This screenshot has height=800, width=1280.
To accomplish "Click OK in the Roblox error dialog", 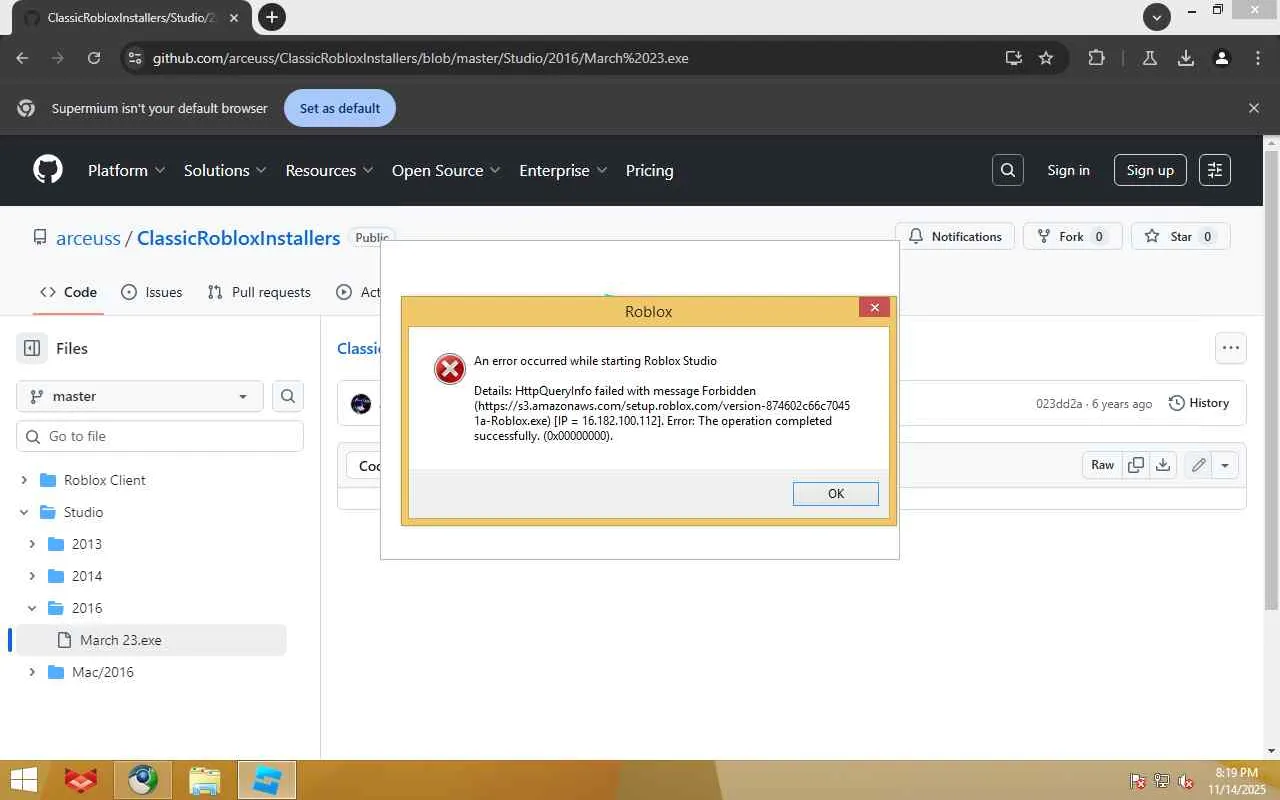I will click(x=836, y=493).
